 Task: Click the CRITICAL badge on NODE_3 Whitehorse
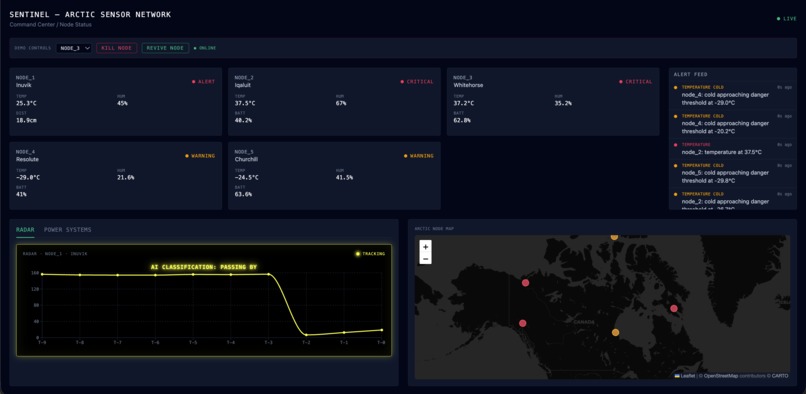coord(636,81)
